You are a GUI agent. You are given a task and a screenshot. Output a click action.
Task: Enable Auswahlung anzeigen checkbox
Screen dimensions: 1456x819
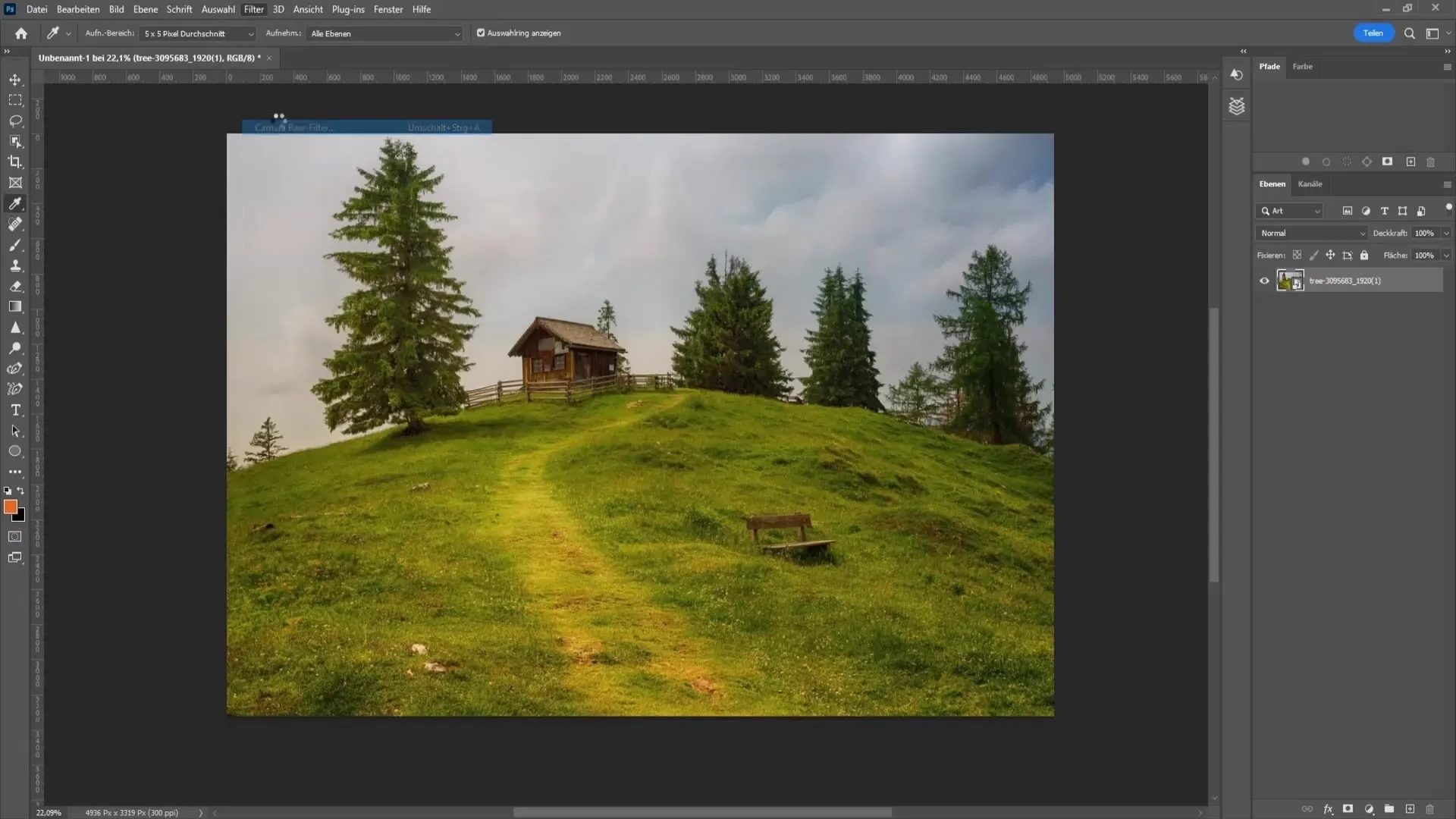click(x=480, y=33)
